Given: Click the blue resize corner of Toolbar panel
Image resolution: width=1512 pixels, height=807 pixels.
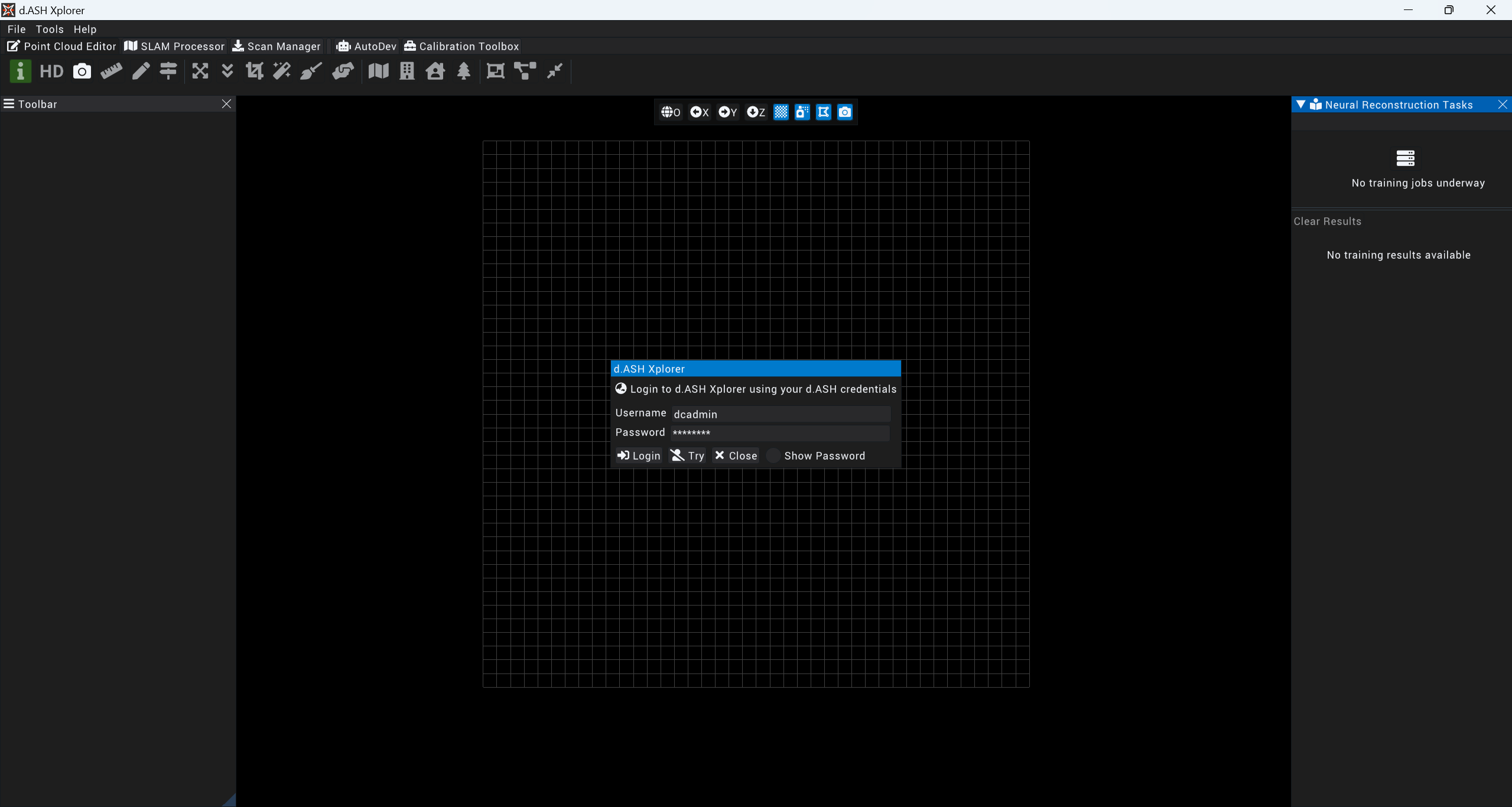Looking at the screenshot, I should tap(230, 801).
